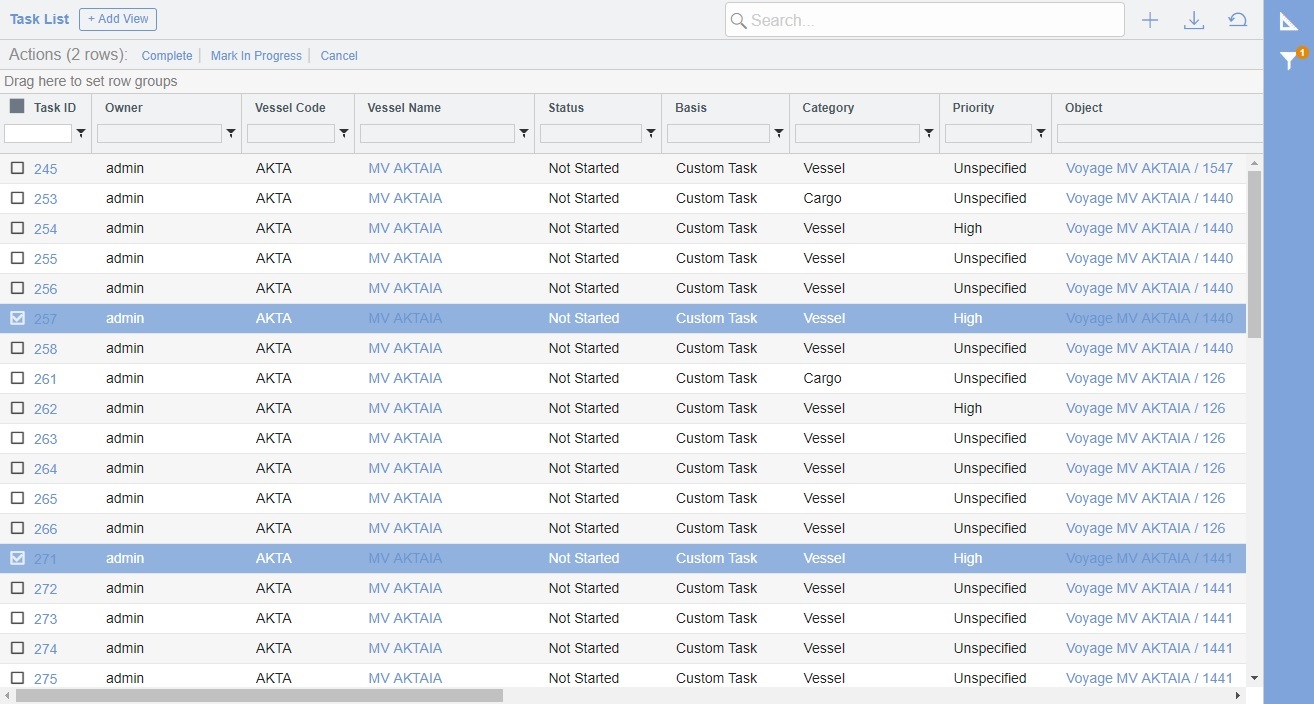Click the Complete action link
This screenshot has width=1314, height=704.
point(166,55)
